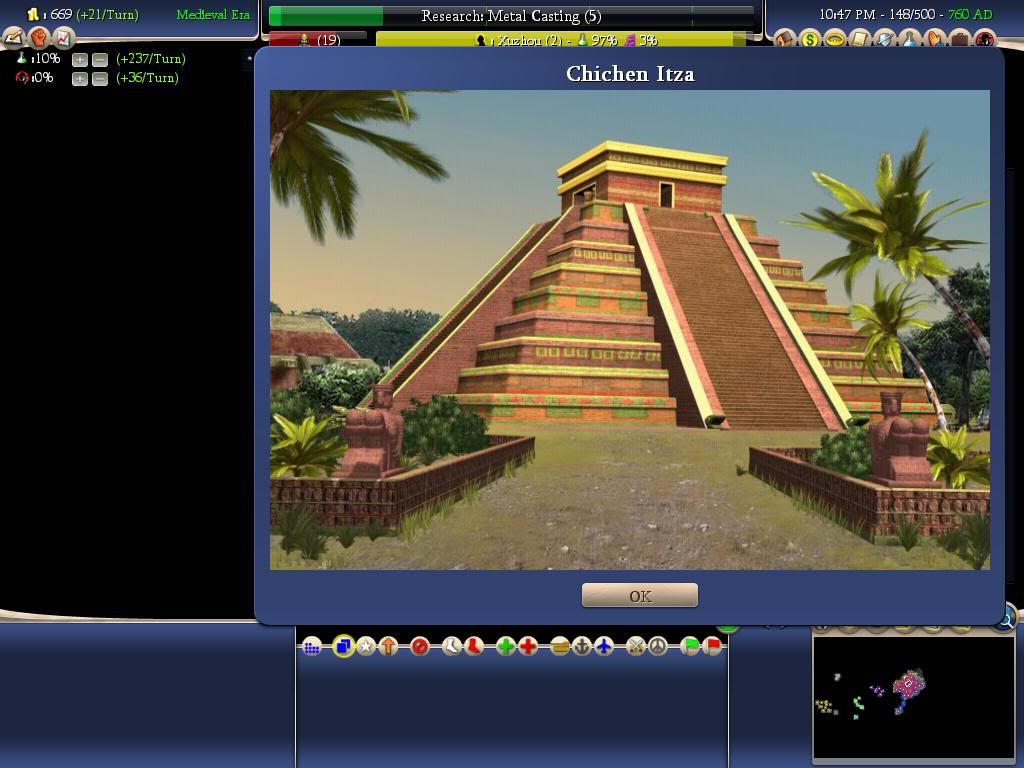Toggle the white star filter icon
1024x768 pixels.
(366, 647)
